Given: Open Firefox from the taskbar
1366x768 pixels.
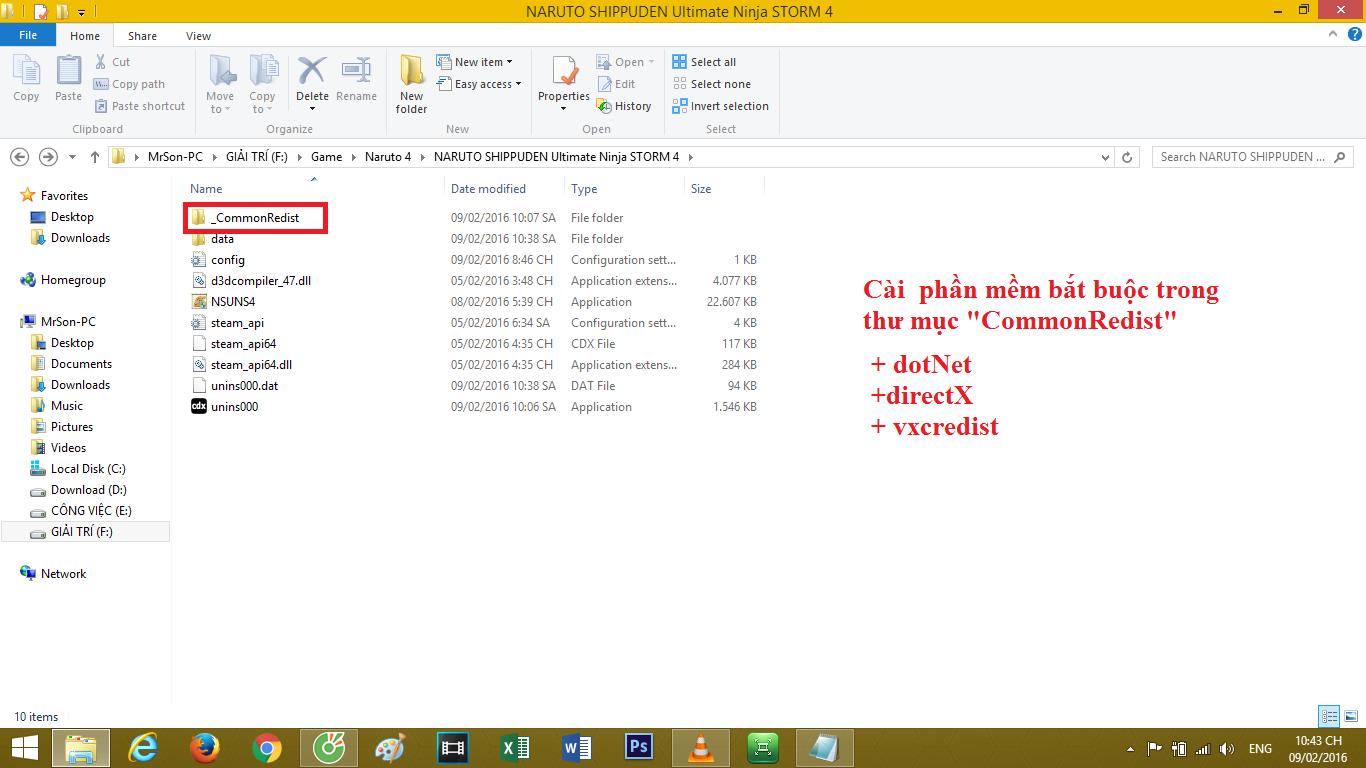Looking at the screenshot, I should 205,747.
